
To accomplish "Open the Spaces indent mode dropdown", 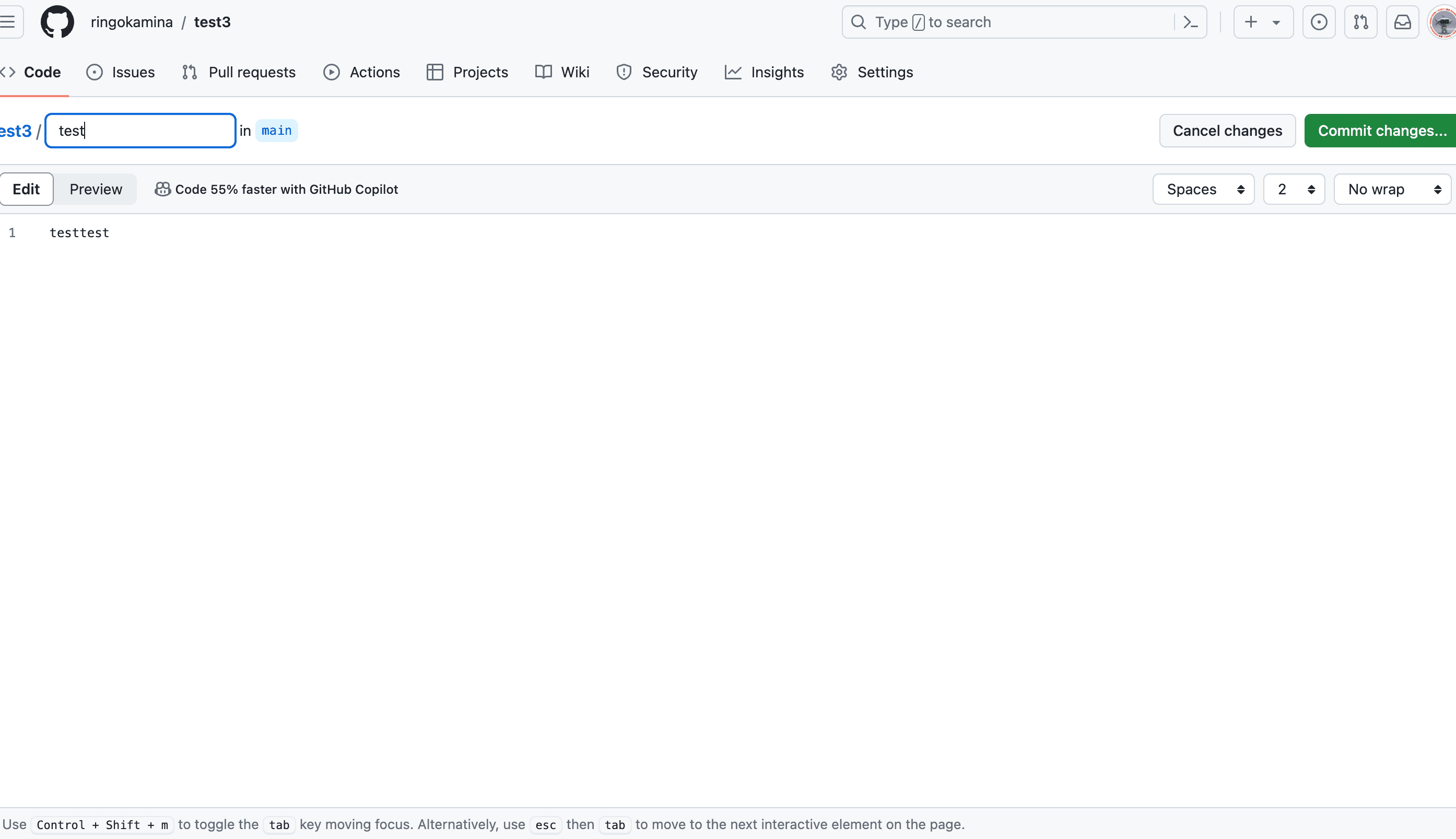I will pos(1203,189).
